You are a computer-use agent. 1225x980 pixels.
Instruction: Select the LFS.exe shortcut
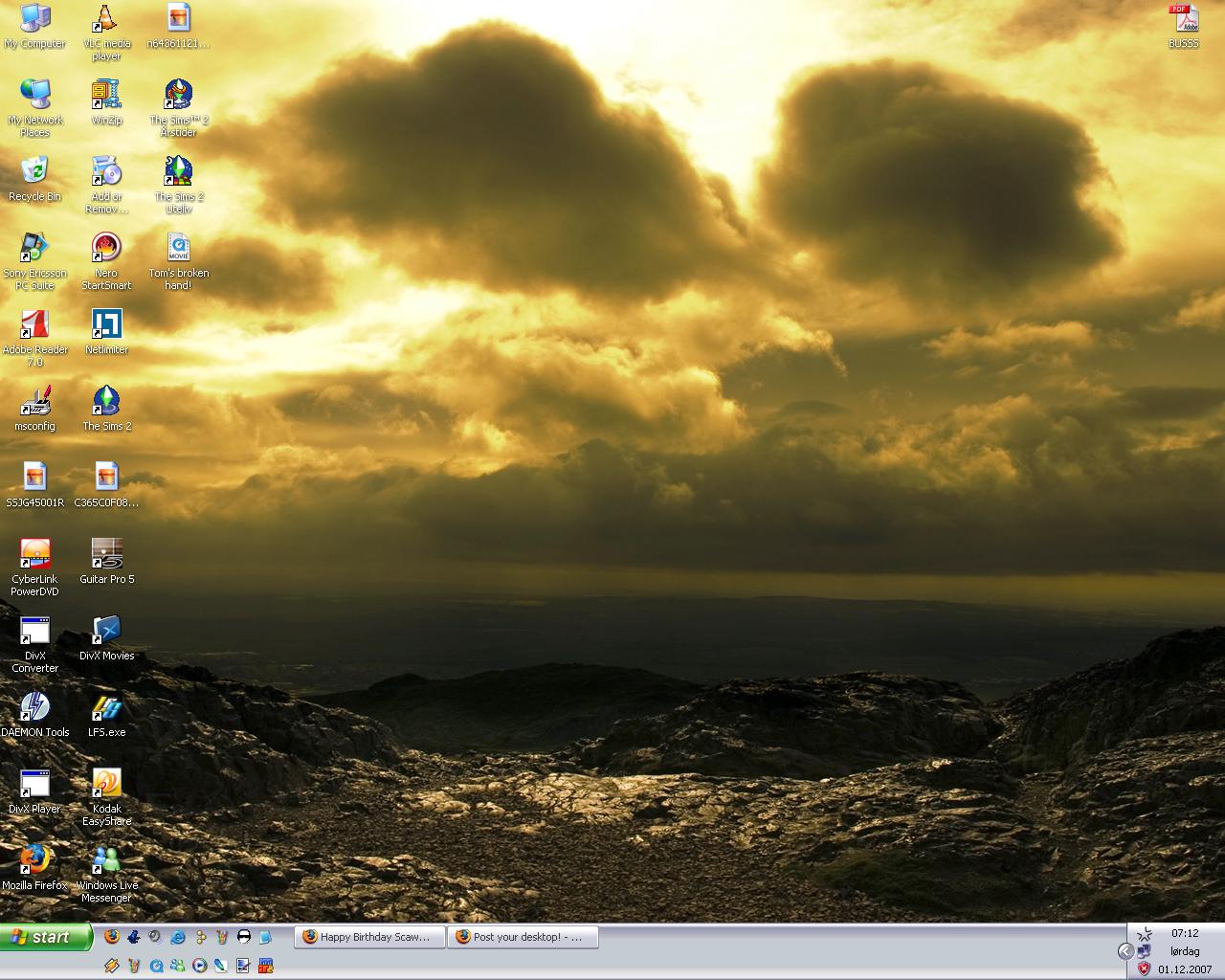(x=106, y=715)
